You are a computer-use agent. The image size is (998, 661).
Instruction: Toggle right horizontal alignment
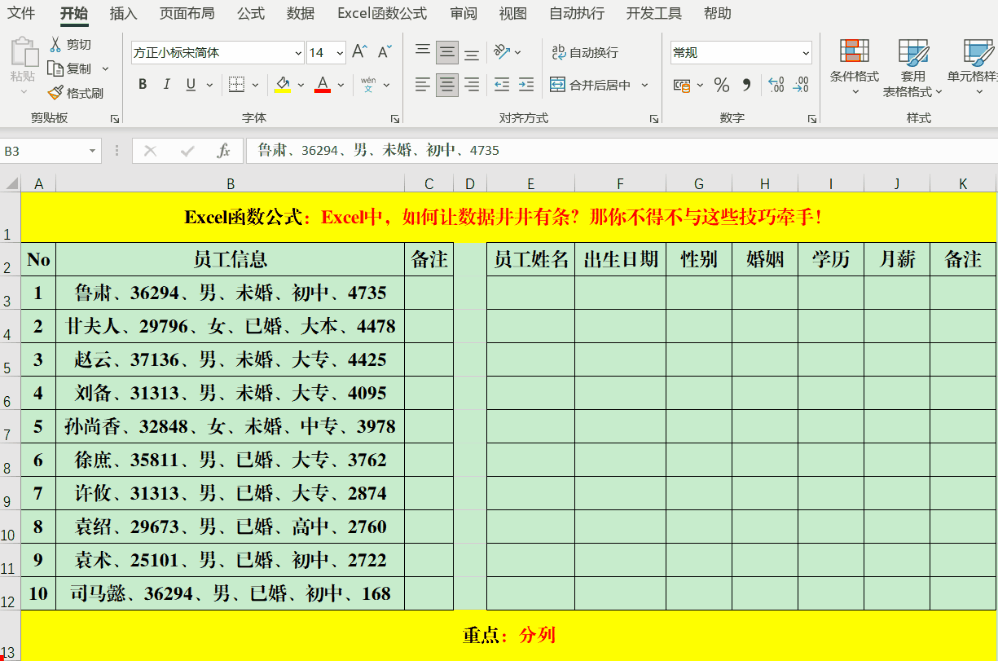pyautogui.click(x=472, y=85)
